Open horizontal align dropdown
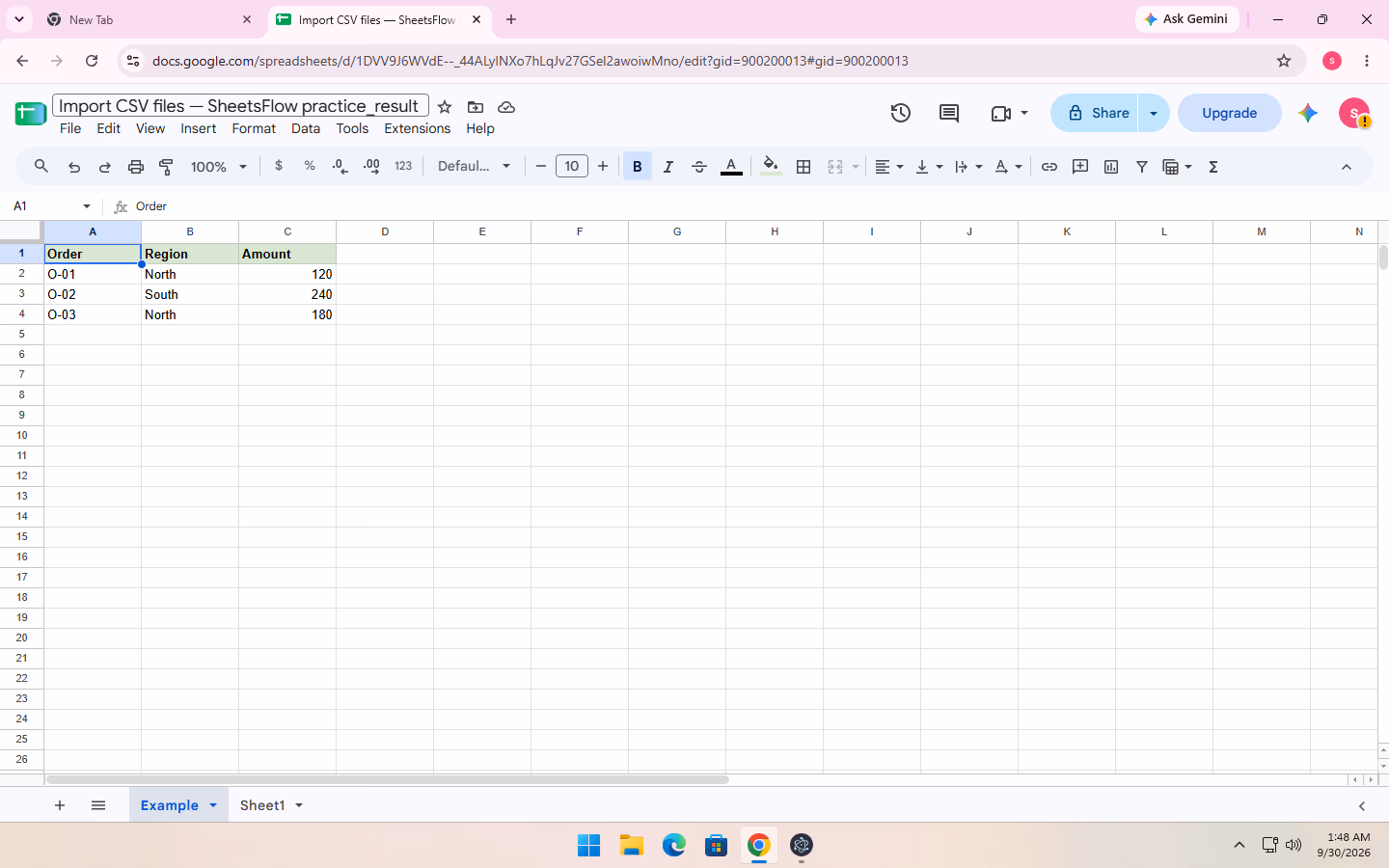Image resolution: width=1389 pixels, height=868 pixels. click(888, 167)
